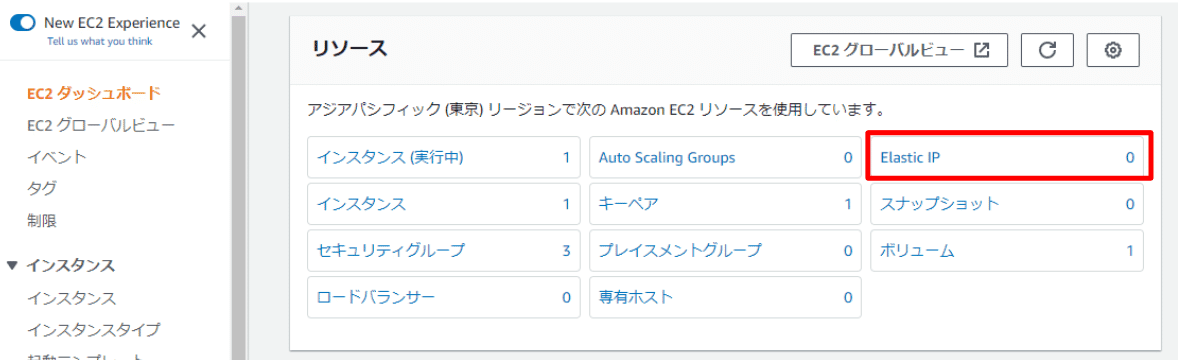Toggle the New EC2 Experience switch

tap(23, 23)
